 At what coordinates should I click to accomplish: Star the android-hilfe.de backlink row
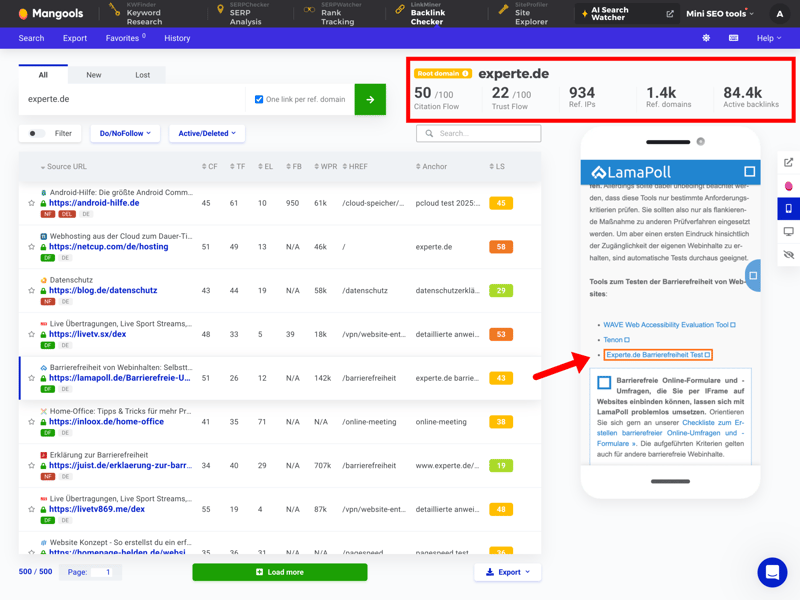coord(31,203)
